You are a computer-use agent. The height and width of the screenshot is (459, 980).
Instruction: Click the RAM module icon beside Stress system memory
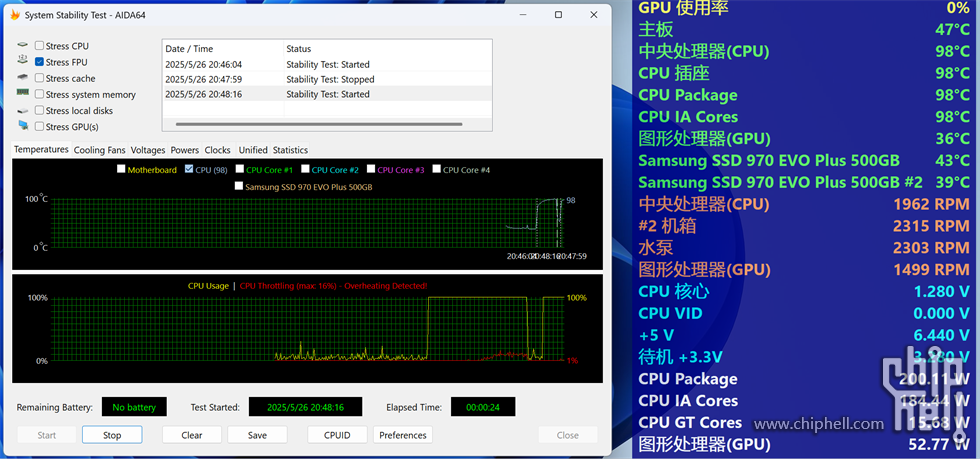22,93
